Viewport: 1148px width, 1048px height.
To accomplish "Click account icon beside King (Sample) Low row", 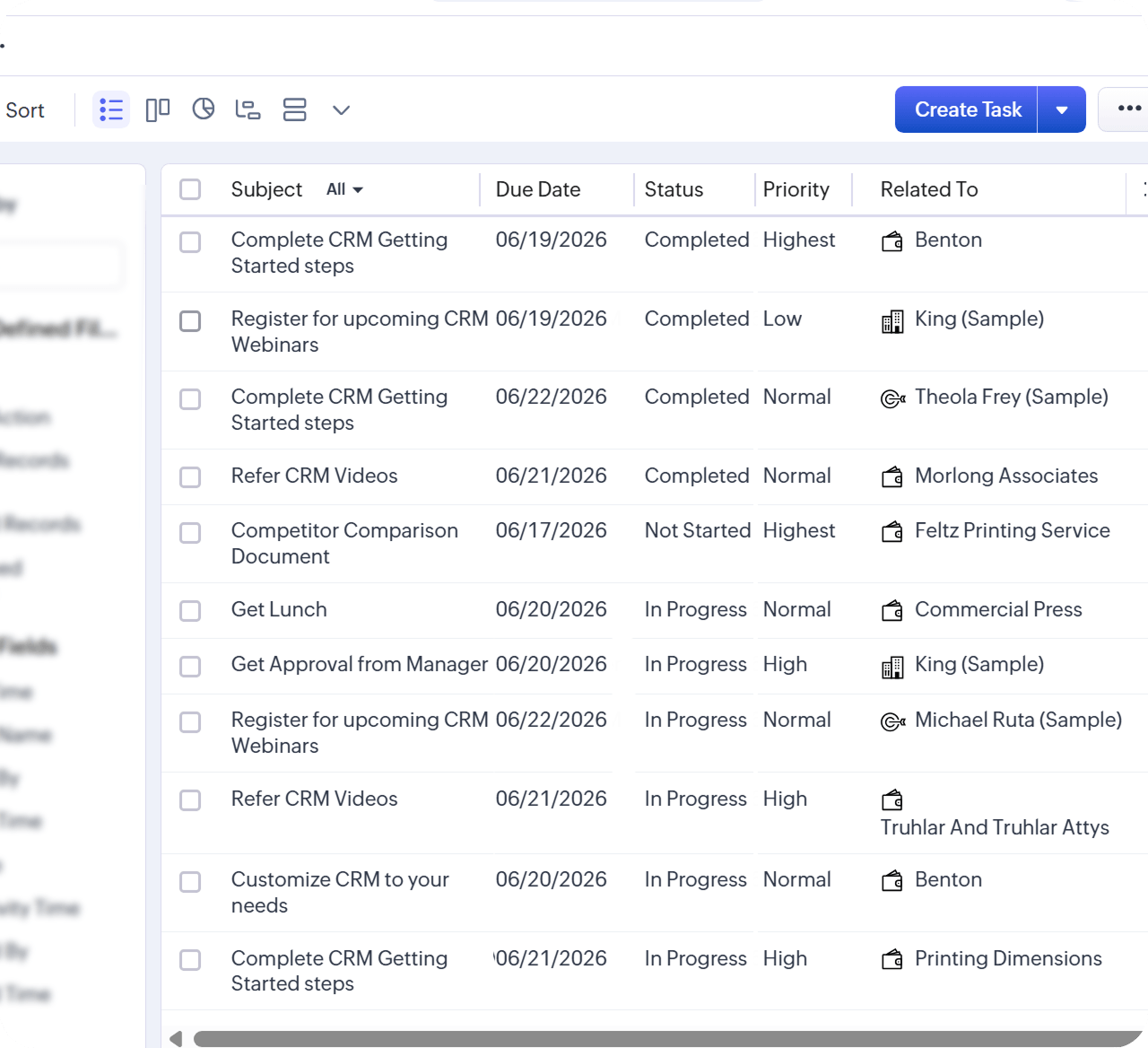I will [x=892, y=321].
